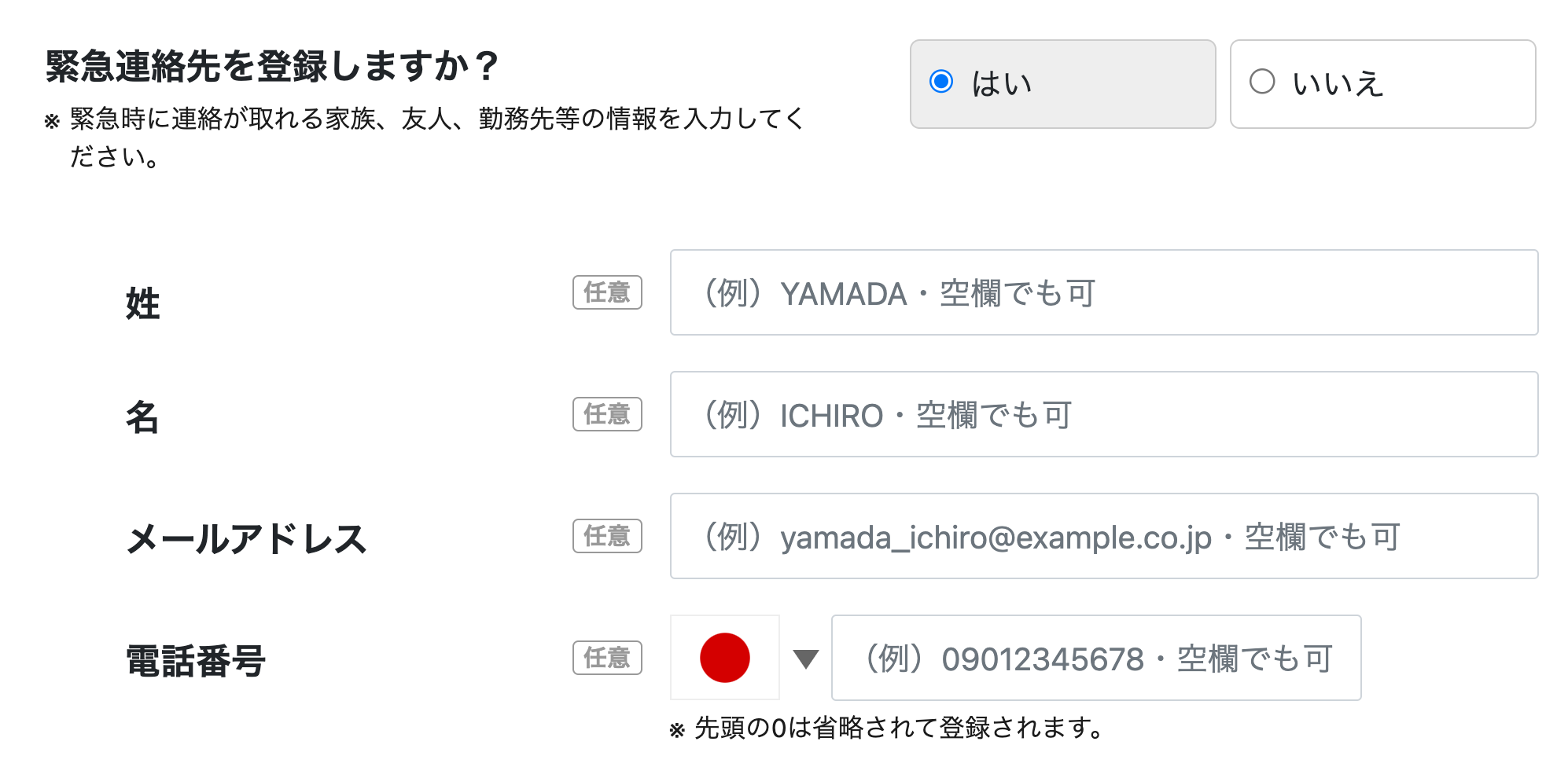Select the はい radio button
The width and height of the screenshot is (1568, 778).
pos(940,81)
